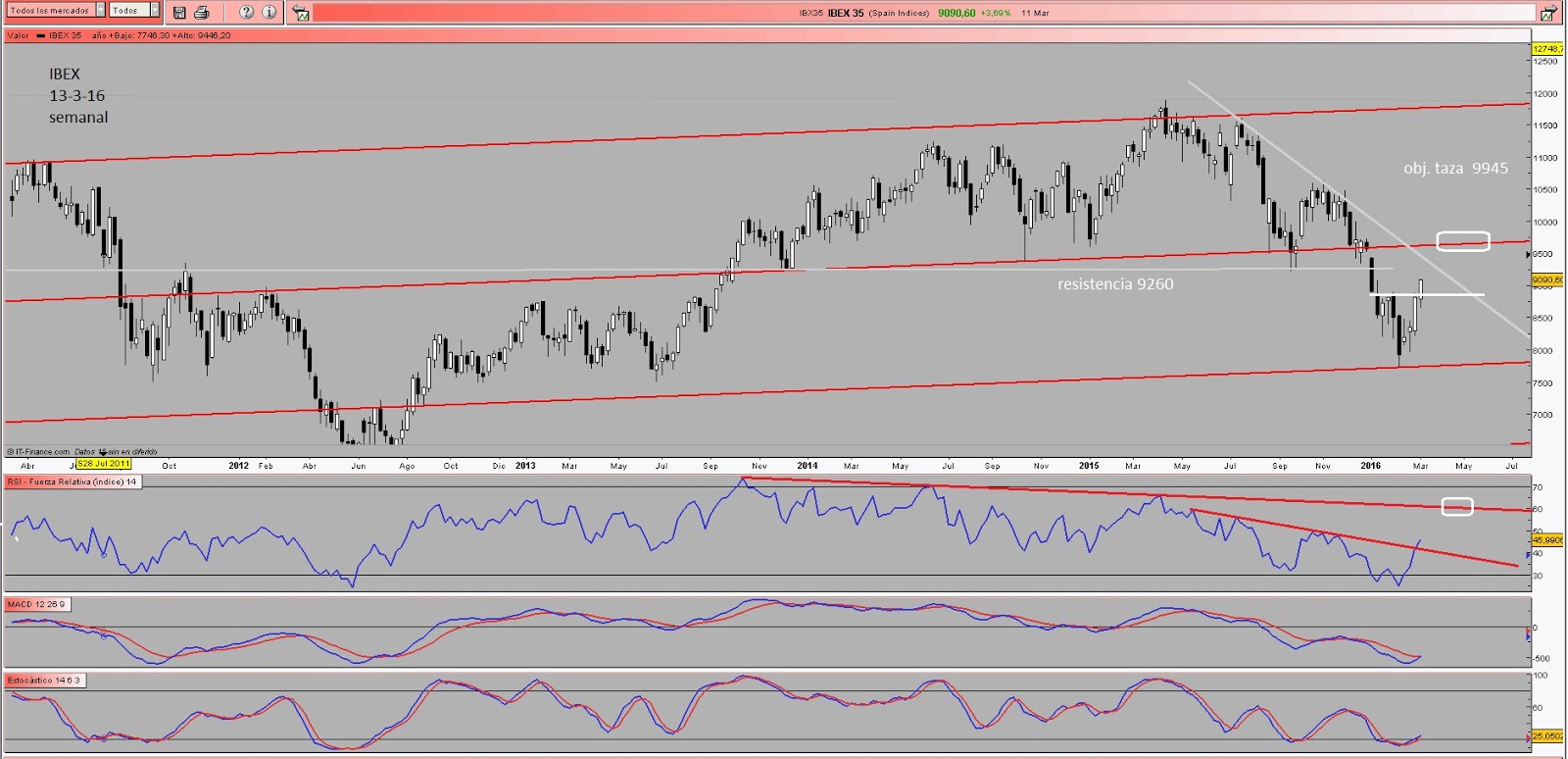Click the 12000 level on price axis

point(1545,94)
